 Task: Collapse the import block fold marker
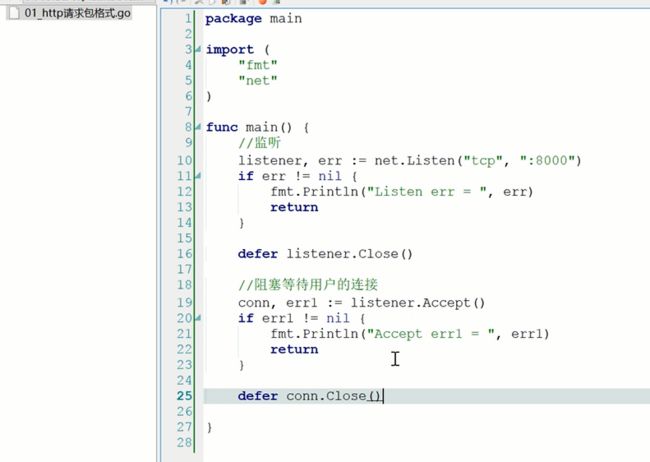(198, 49)
